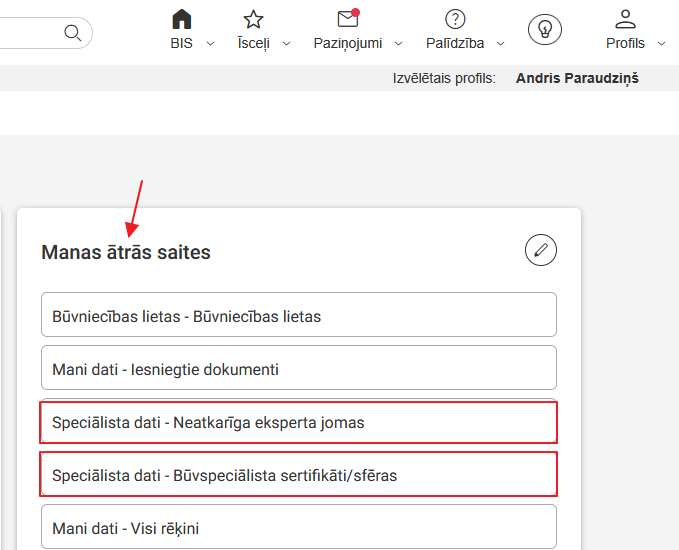The width and height of the screenshot is (679, 550).
Task: Open the Paziņojumi envelope icon
Action: coord(348,19)
